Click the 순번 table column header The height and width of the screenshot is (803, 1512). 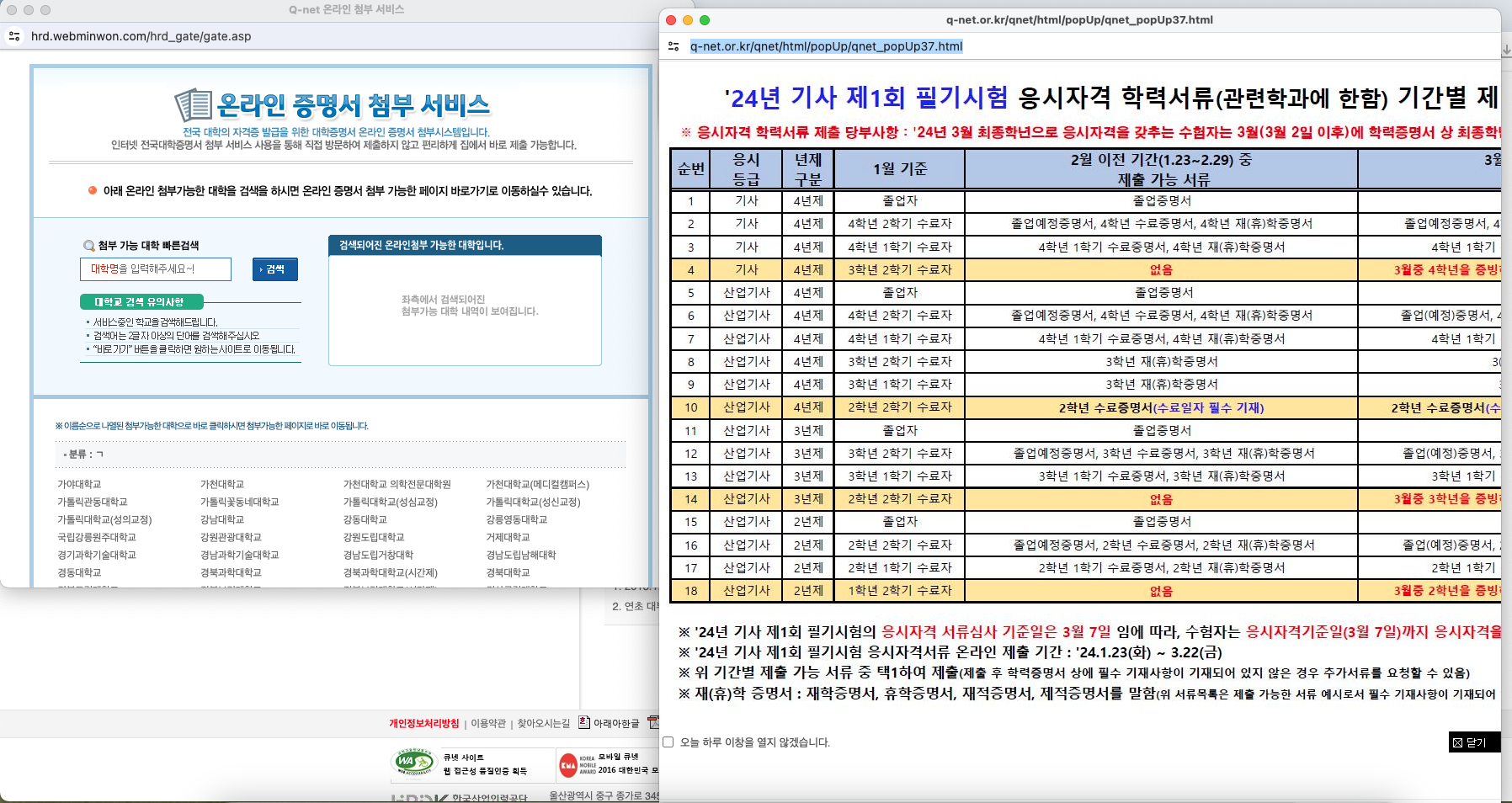(691, 168)
